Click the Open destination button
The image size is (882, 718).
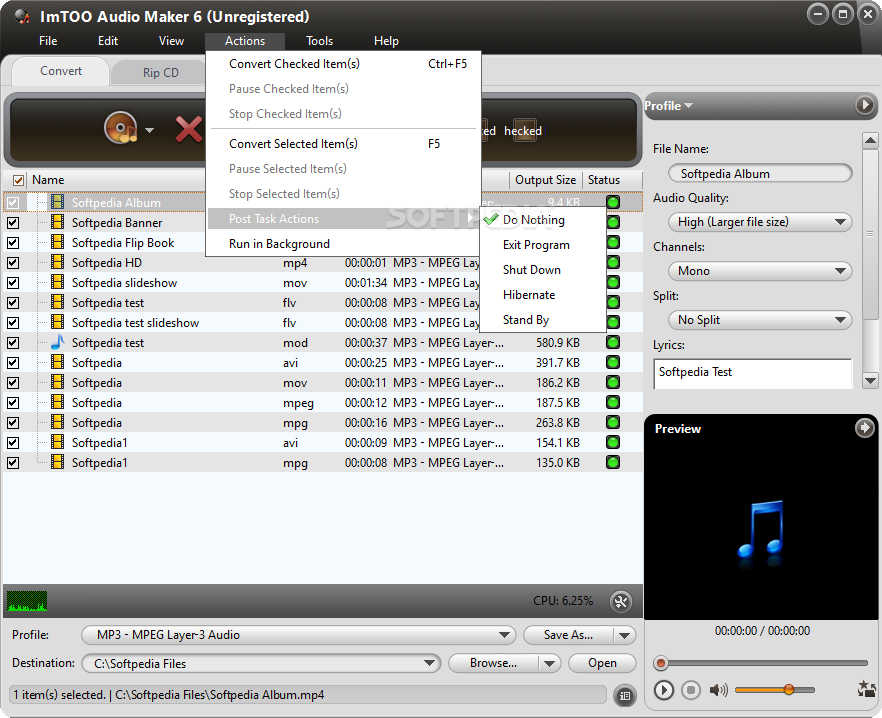click(x=602, y=663)
